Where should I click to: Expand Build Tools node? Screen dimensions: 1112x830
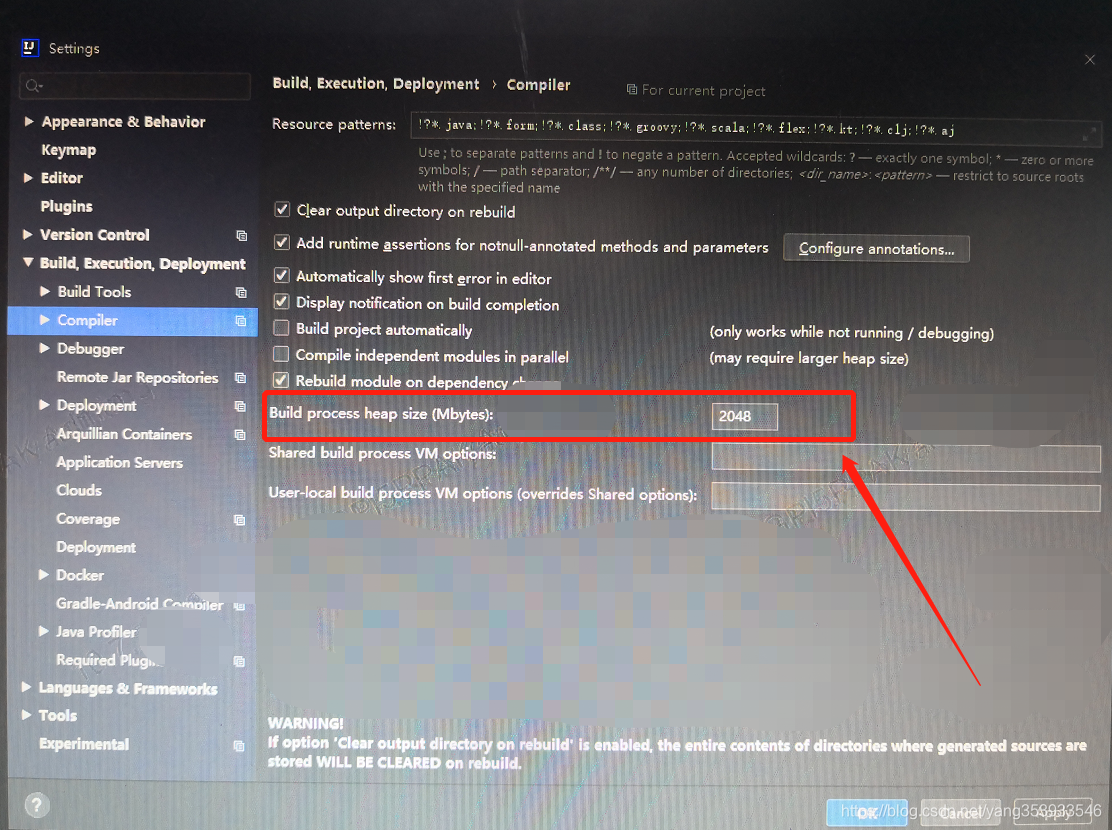tap(45, 291)
